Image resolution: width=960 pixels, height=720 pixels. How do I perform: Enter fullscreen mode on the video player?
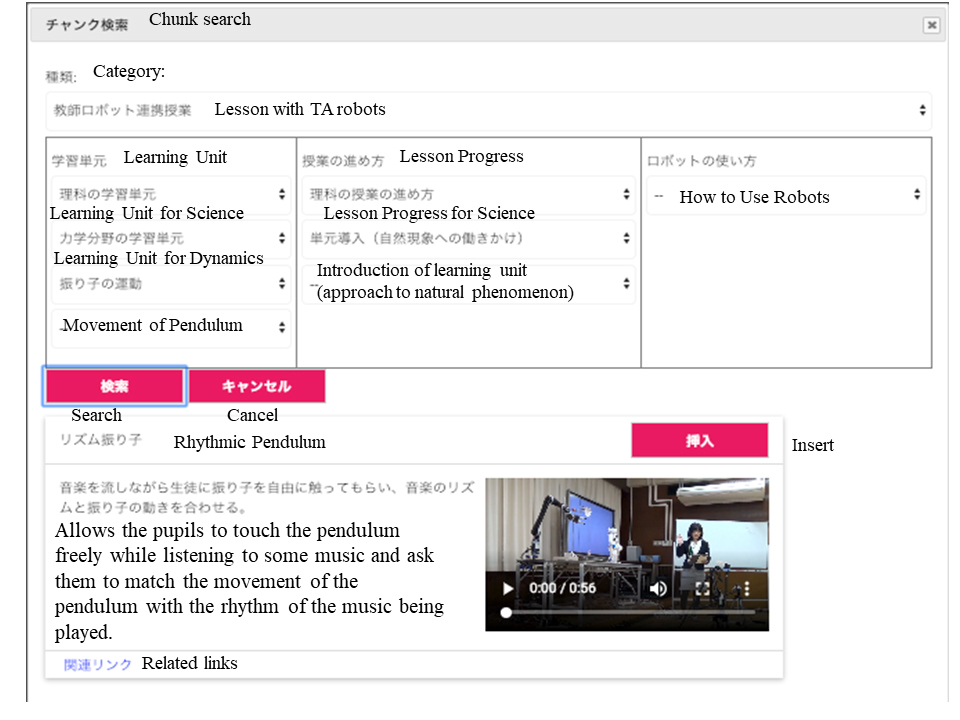click(702, 589)
